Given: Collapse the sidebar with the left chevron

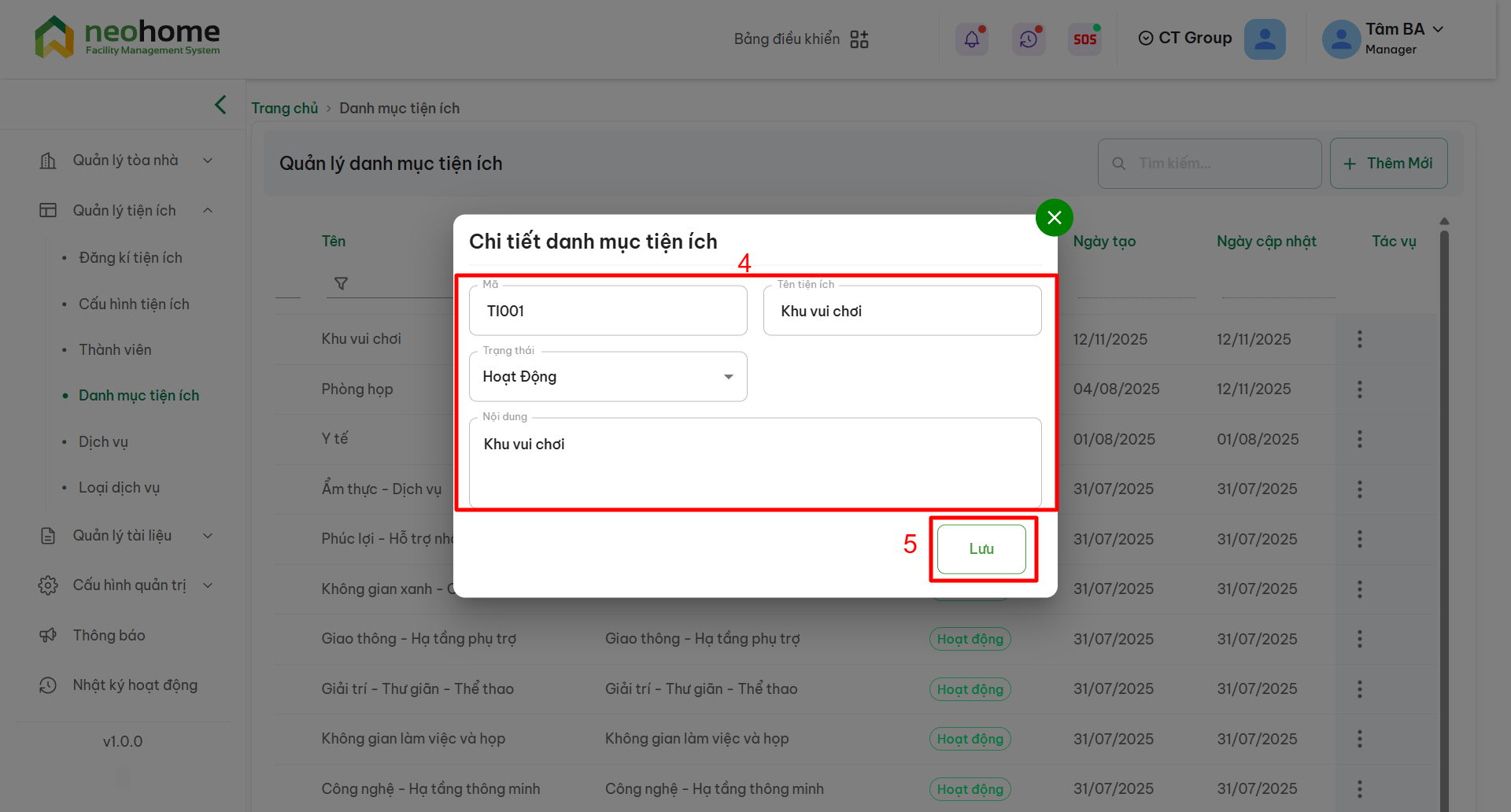Looking at the screenshot, I should 220,105.
